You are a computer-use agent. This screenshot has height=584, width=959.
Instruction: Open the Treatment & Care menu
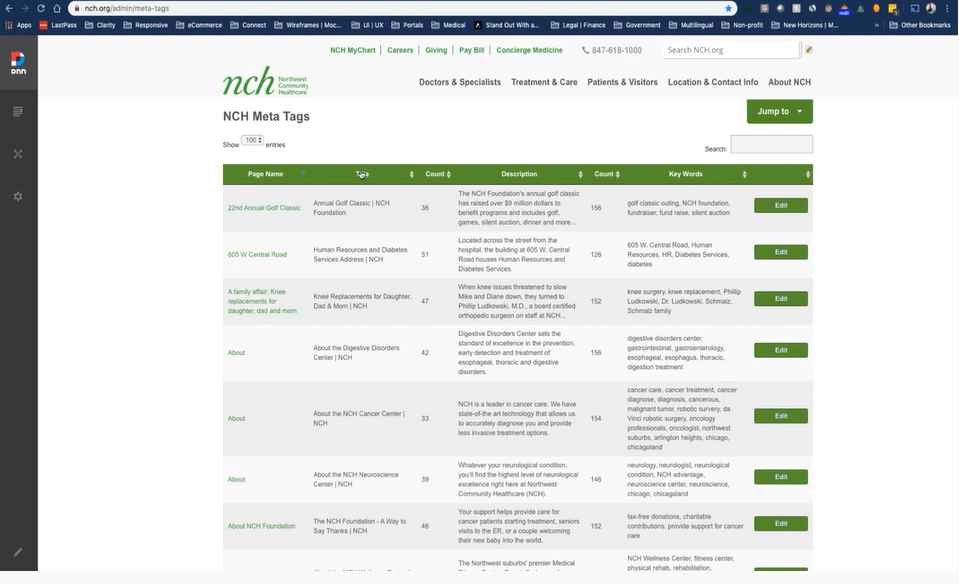click(x=544, y=82)
